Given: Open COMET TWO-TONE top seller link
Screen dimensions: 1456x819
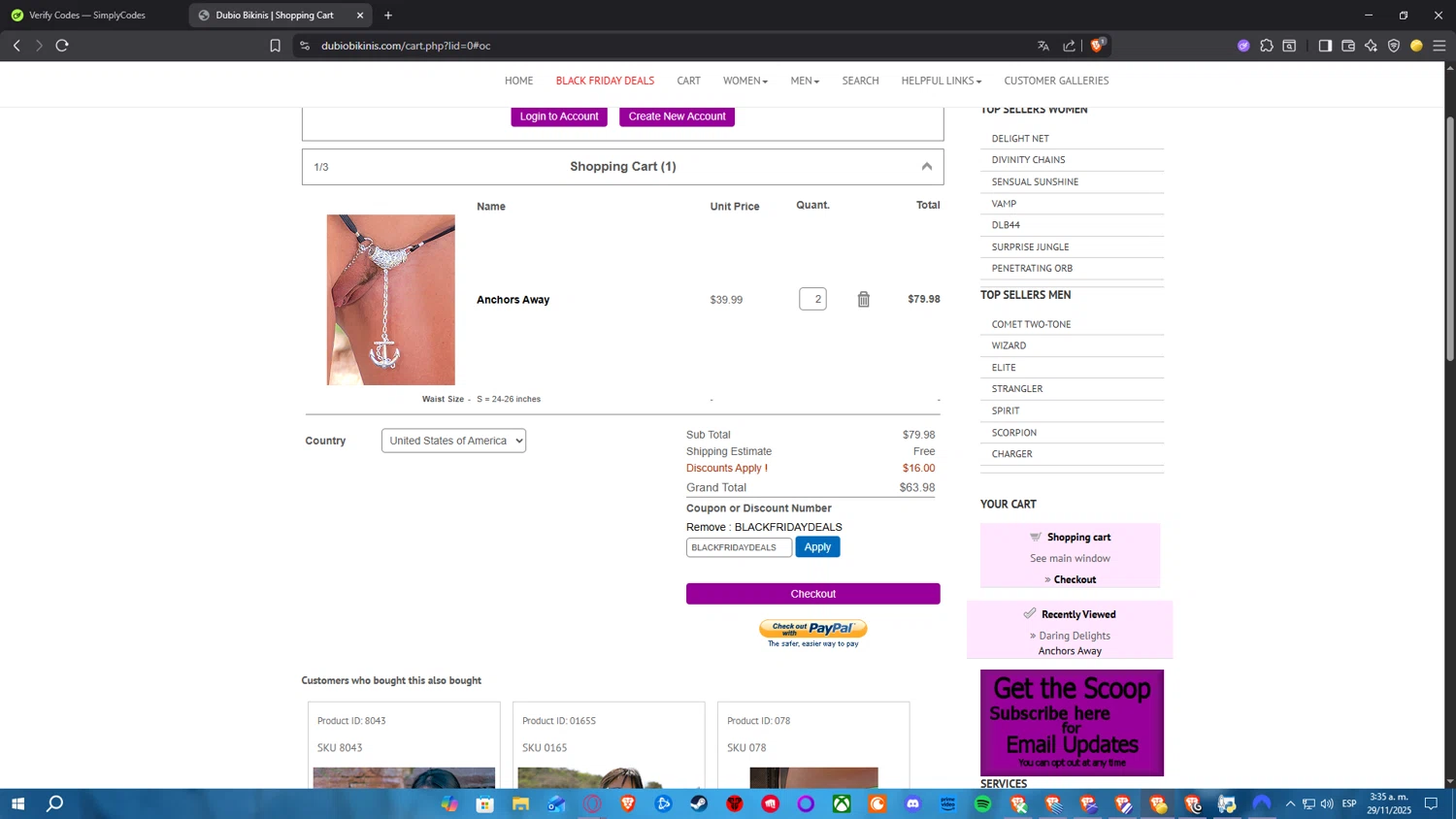Looking at the screenshot, I should click(x=1031, y=324).
